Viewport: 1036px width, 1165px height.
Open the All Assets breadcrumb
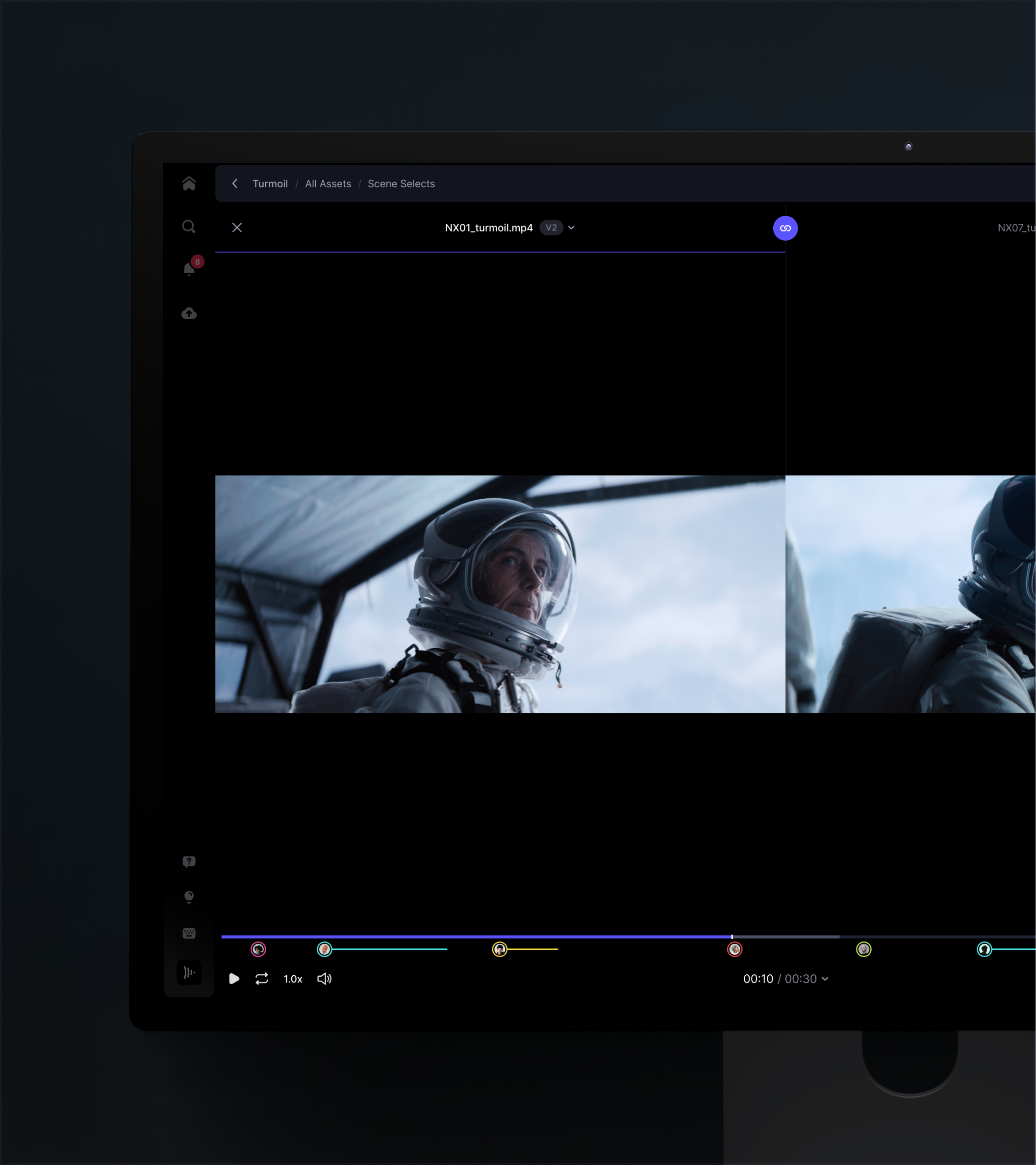[328, 183]
